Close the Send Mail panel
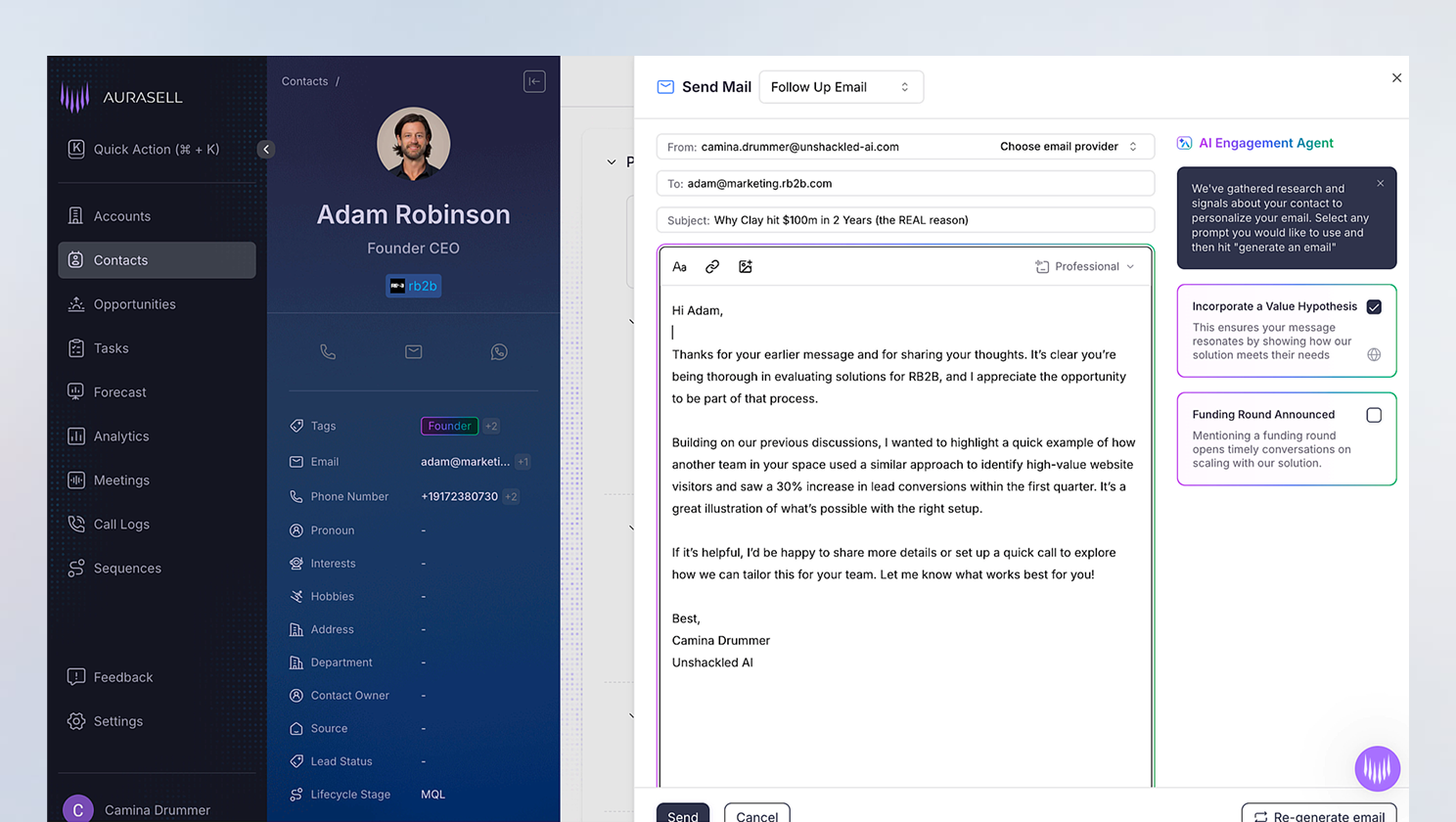 click(1396, 78)
